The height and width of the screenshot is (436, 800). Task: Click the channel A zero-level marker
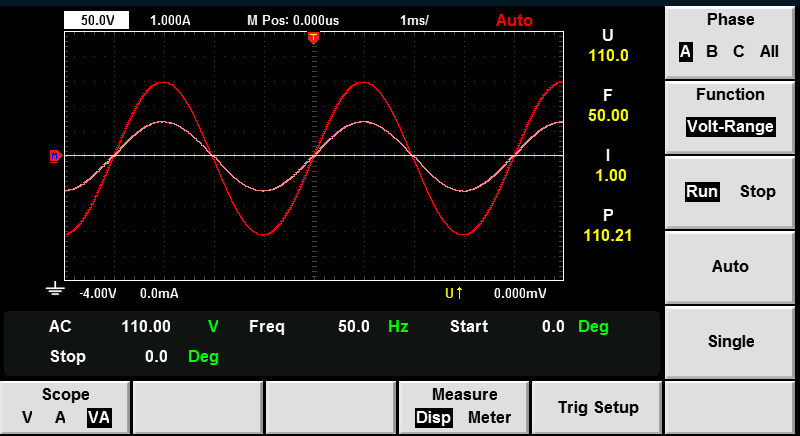point(56,156)
